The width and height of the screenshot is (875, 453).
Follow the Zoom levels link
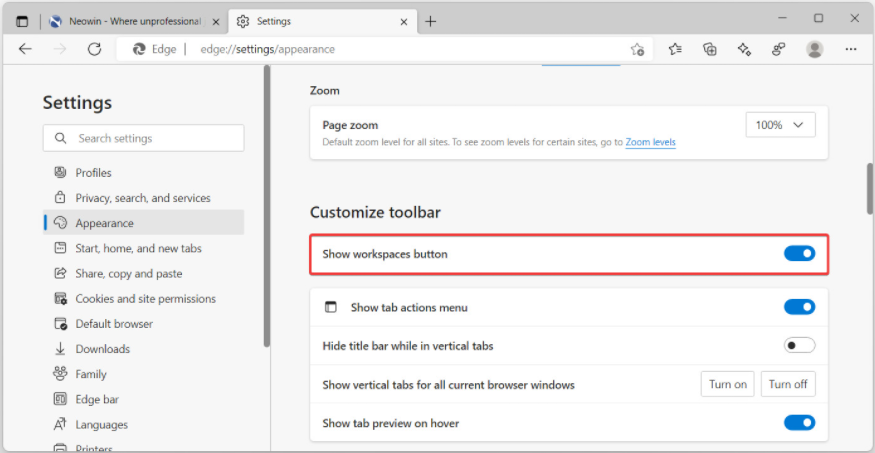pos(650,142)
